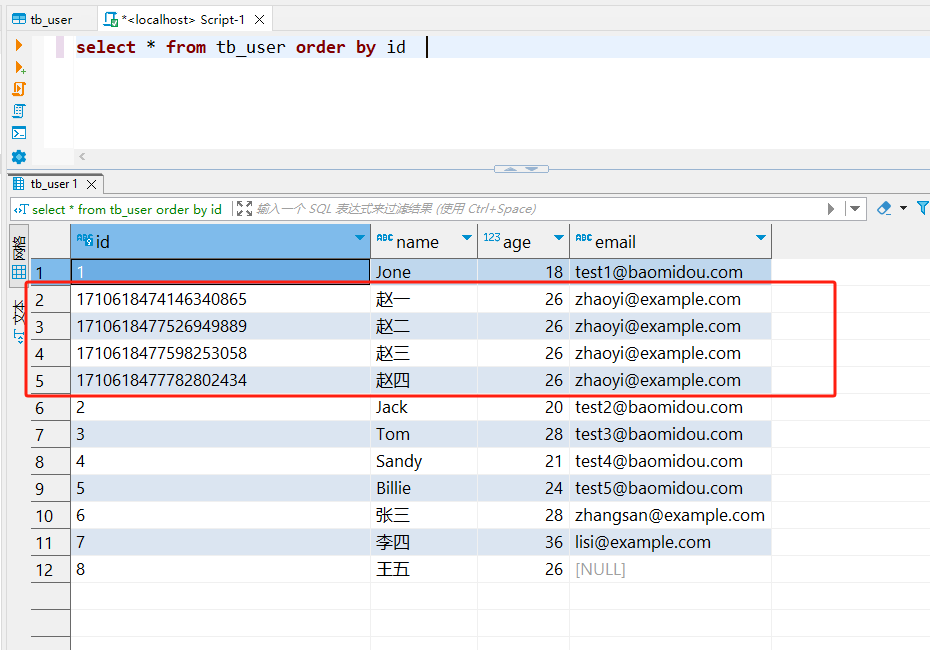Select test5@baomidou.com email cell
The image size is (930, 650).
pyautogui.click(x=670, y=488)
